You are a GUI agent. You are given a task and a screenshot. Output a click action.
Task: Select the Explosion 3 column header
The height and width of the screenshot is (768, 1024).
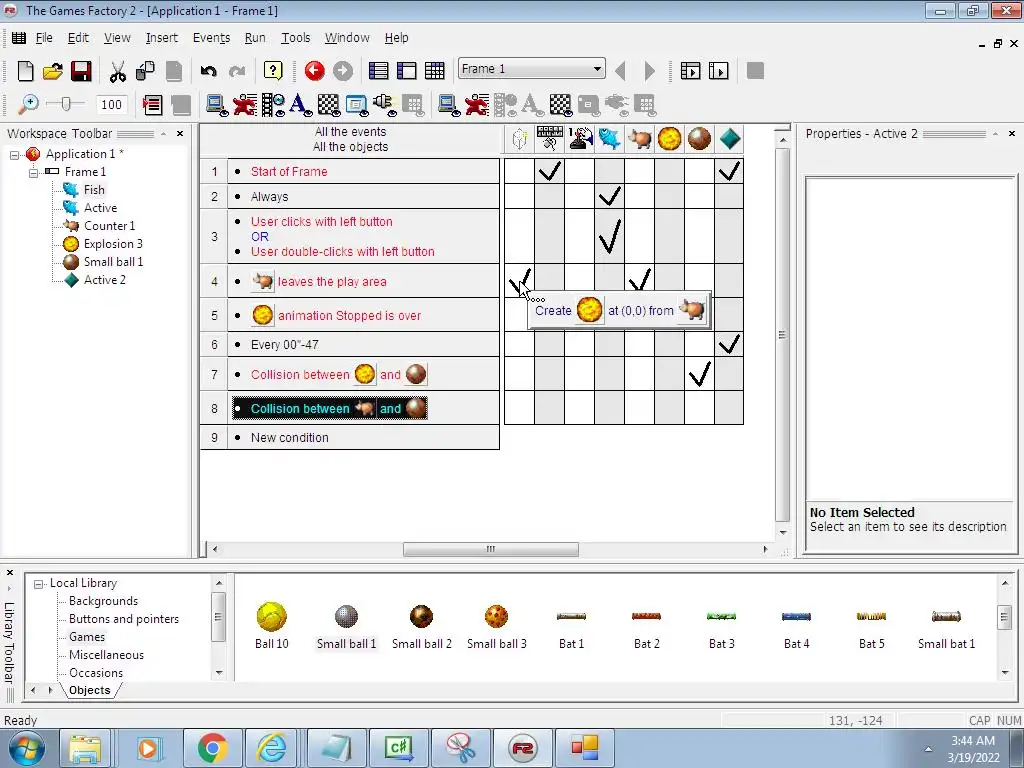tap(669, 138)
